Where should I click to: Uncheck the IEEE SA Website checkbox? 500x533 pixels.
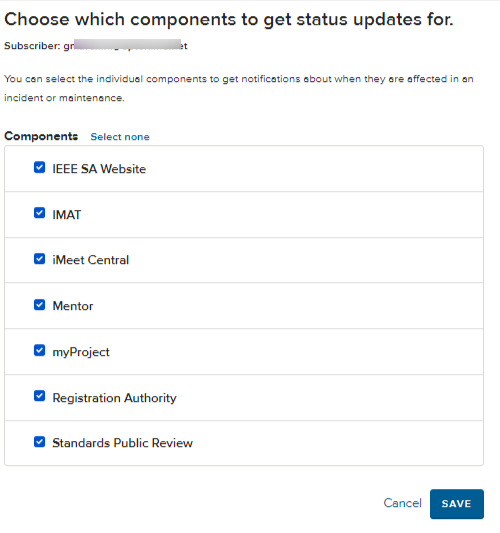[39, 167]
